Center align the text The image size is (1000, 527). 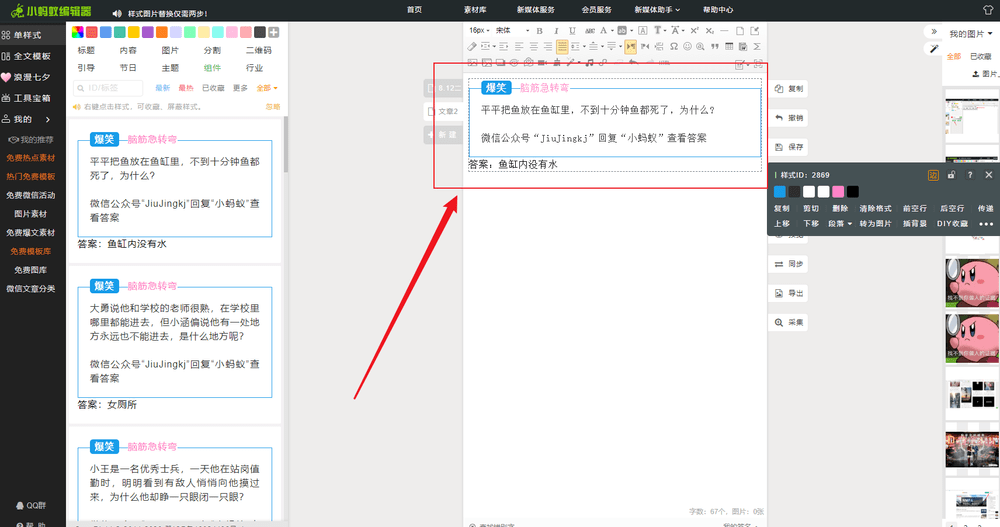[x=533, y=47]
